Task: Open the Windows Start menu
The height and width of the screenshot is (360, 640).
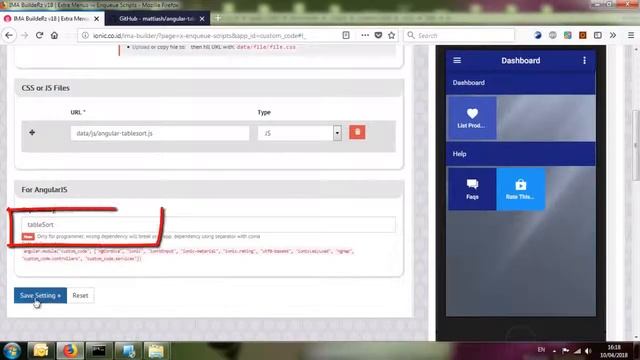Action: 12,351
